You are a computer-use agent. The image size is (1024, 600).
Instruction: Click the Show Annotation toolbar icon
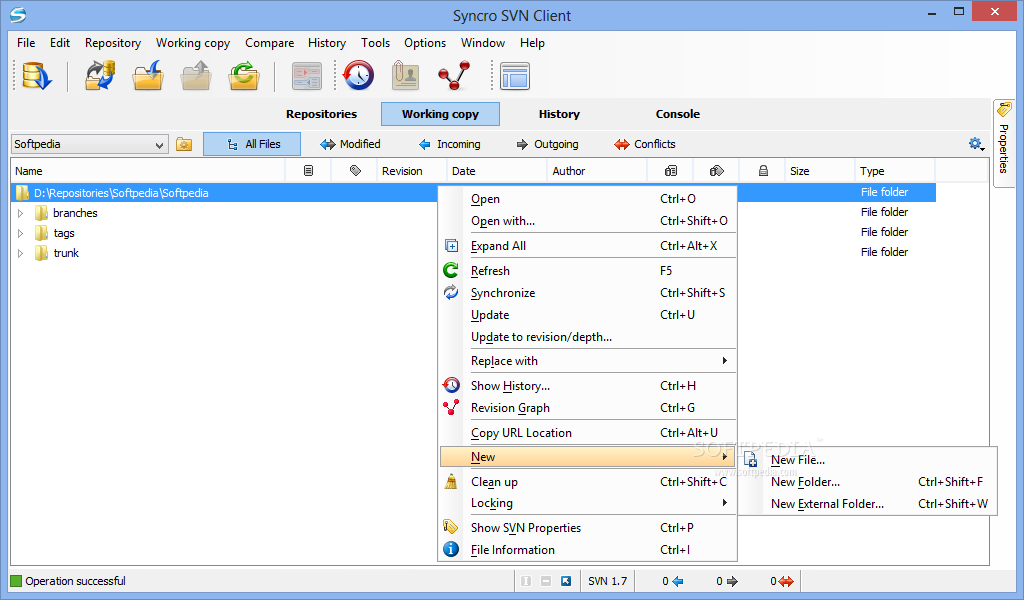point(406,76)
